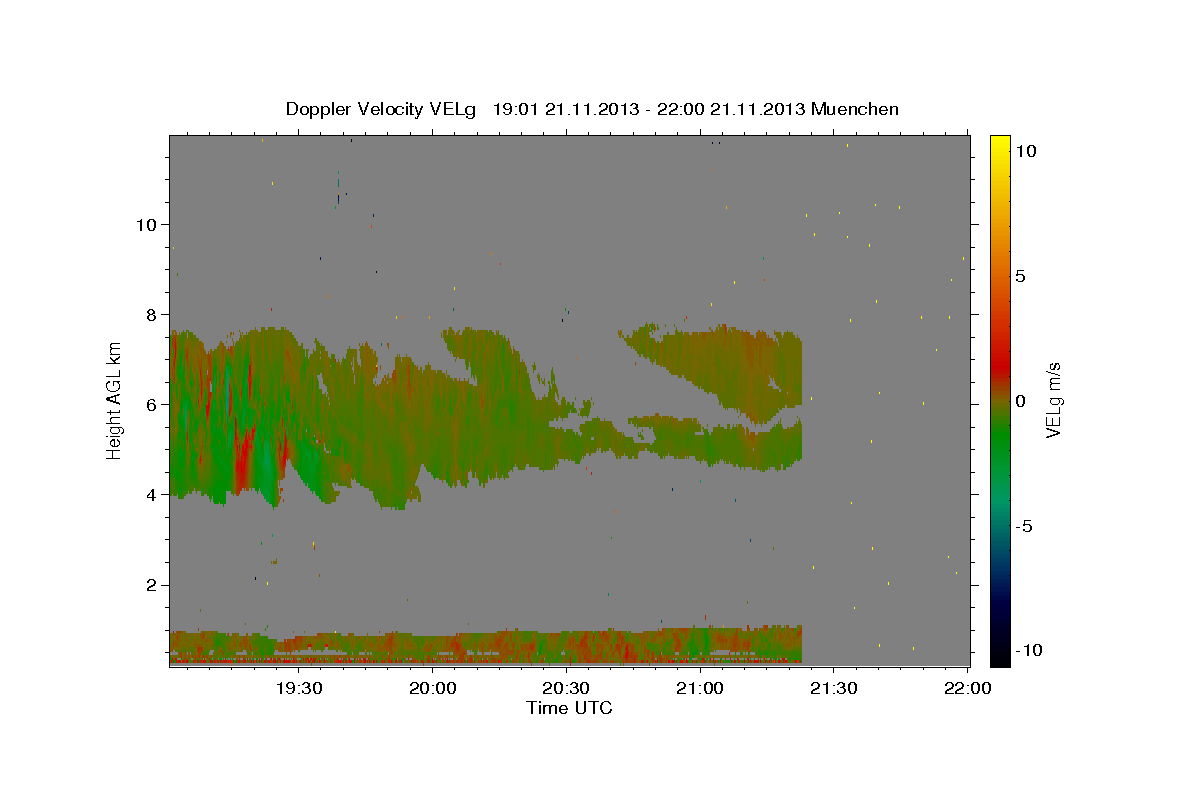
Task: Click the colorbar tick label -5
Action: 1024,526
